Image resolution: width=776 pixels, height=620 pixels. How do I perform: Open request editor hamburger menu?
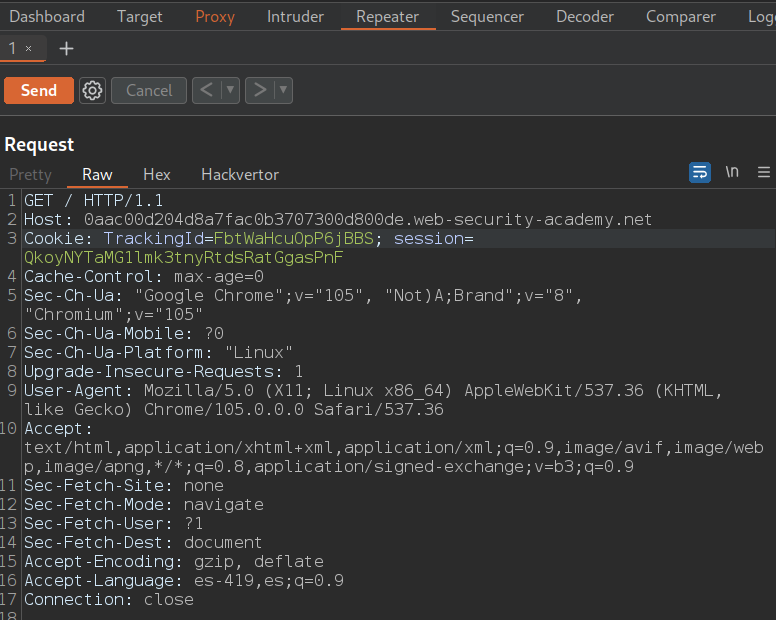coord(764,172)
